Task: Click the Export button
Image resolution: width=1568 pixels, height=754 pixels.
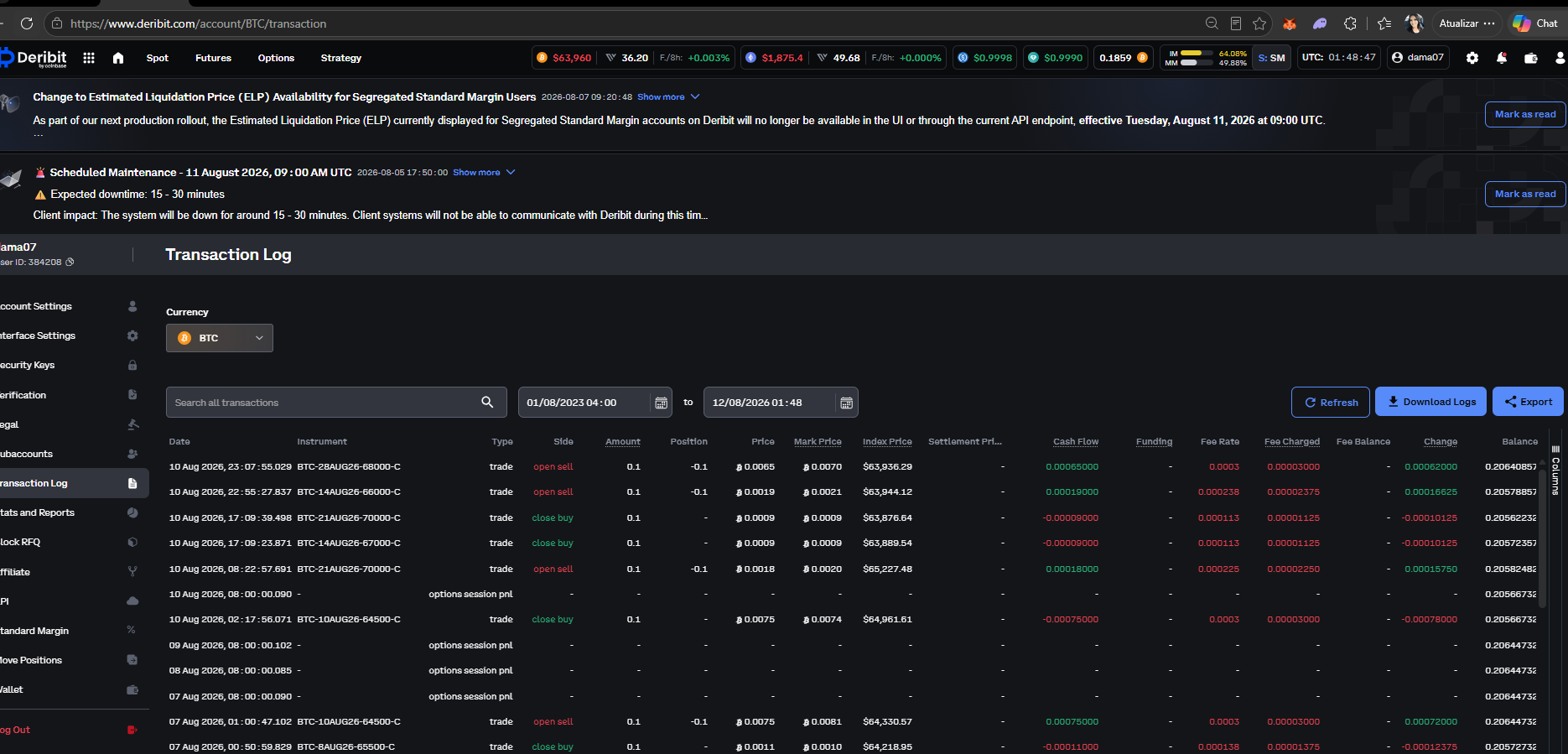Action: [1528, 402]
